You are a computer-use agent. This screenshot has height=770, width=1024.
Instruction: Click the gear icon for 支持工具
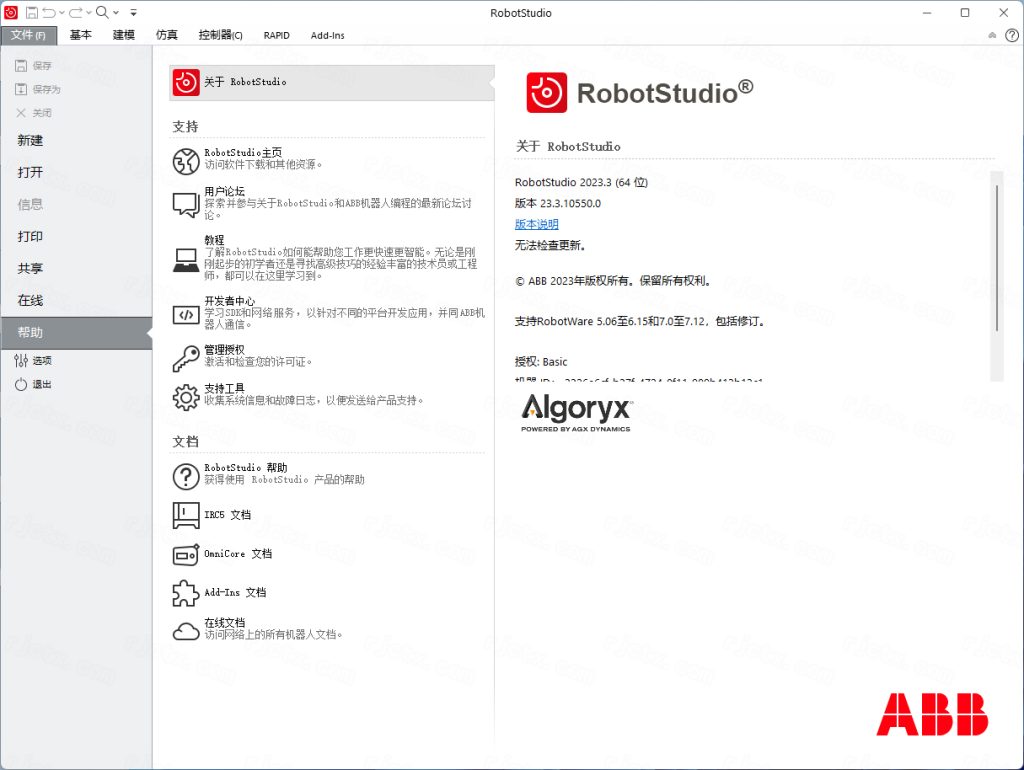185,397
